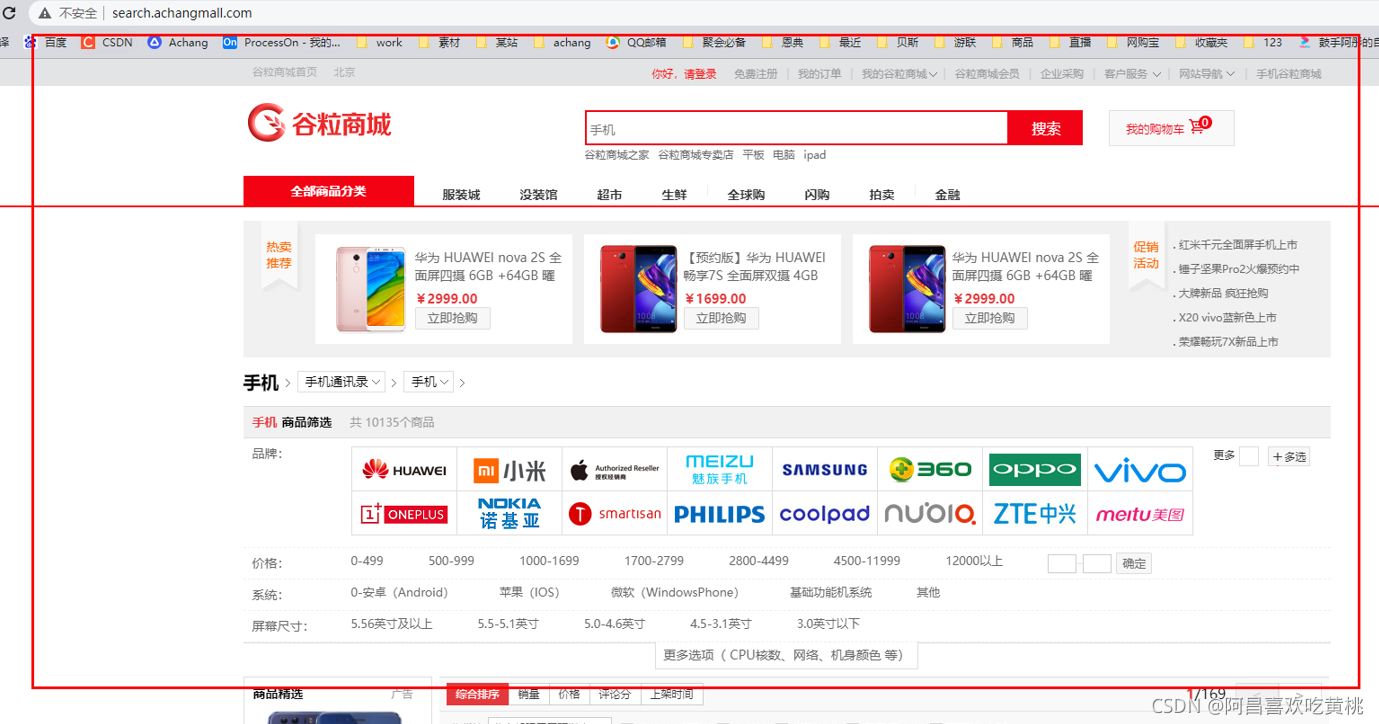This screenshot has height=724, width=1379.
Task: Expand 更多选项 (CPU核数、网络、机身颜色)
Action: coord(784,655)
